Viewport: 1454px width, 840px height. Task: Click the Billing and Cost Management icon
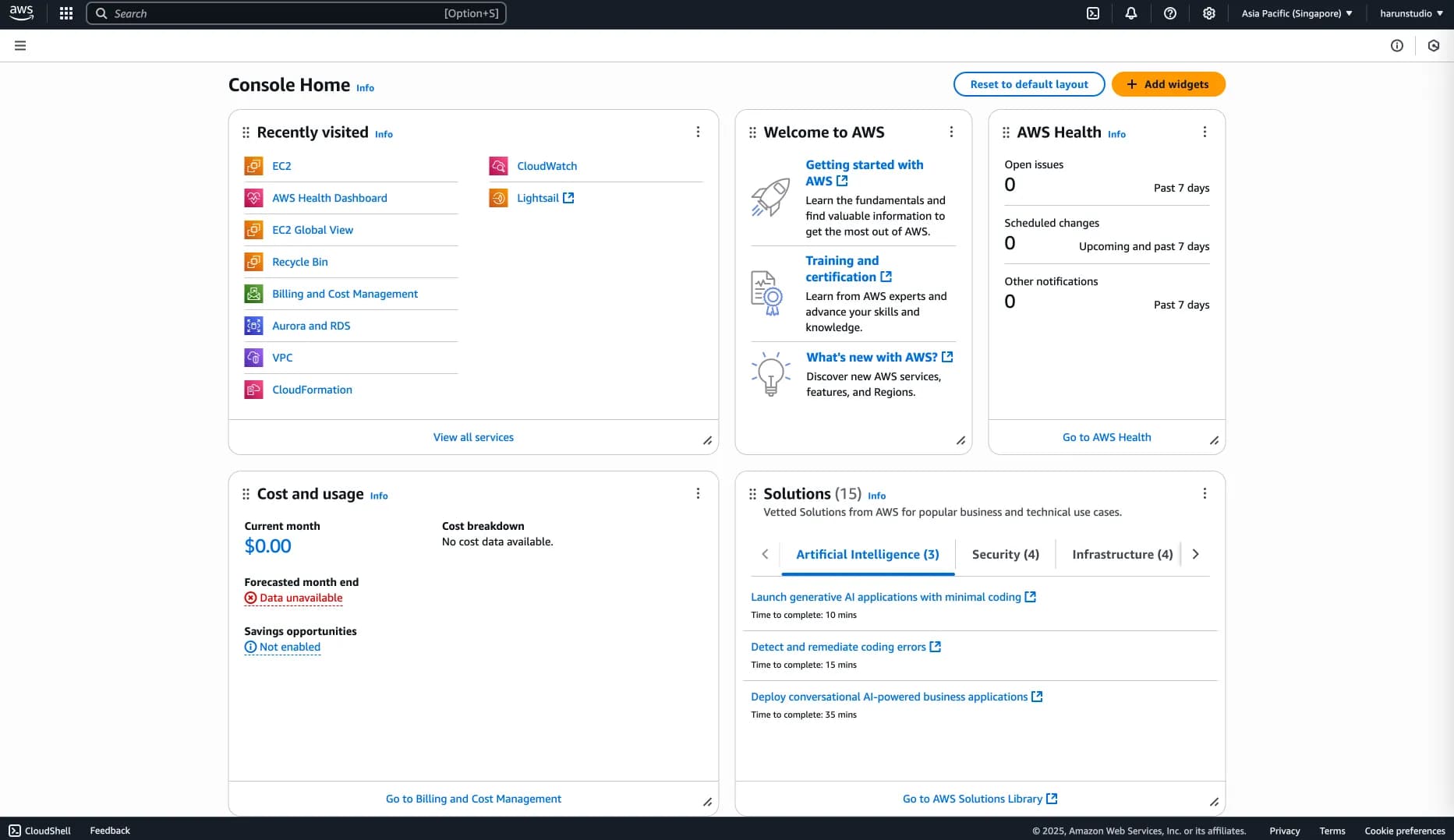253,294
